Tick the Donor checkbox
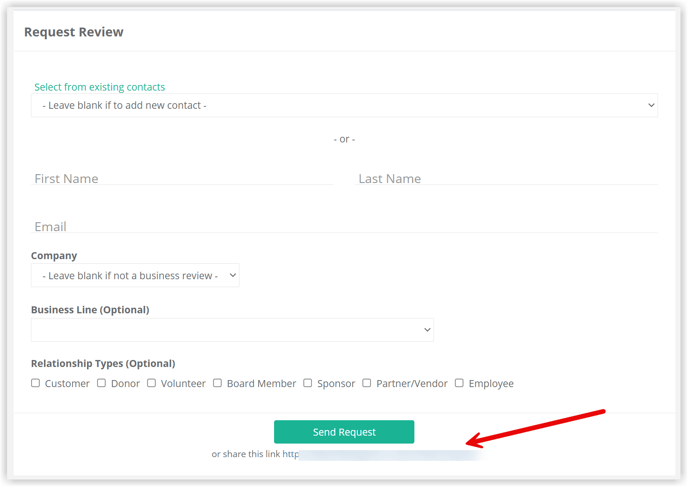688x487 pixels. pyautogui.click(x=101, y=383)
